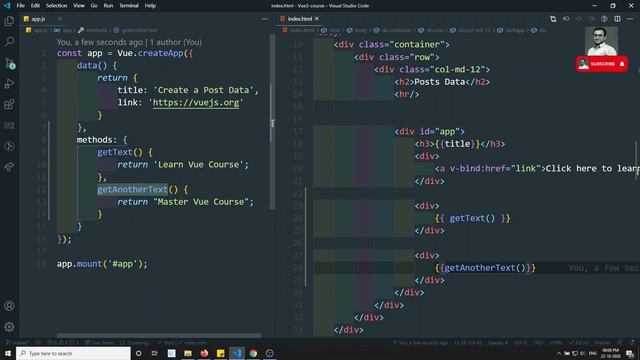Open the https://vuejs.org link in app.js

coord(196,102)
